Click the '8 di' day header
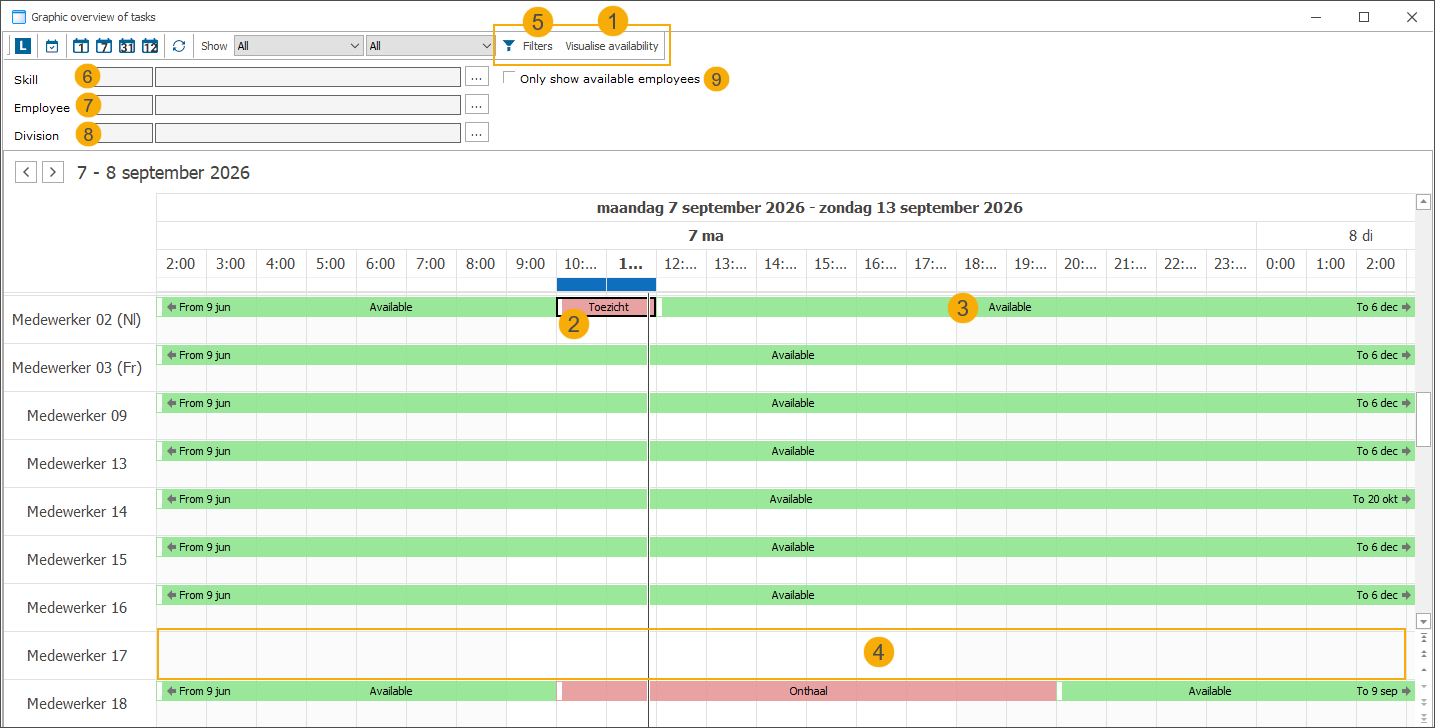 [x=1360, y=236]
